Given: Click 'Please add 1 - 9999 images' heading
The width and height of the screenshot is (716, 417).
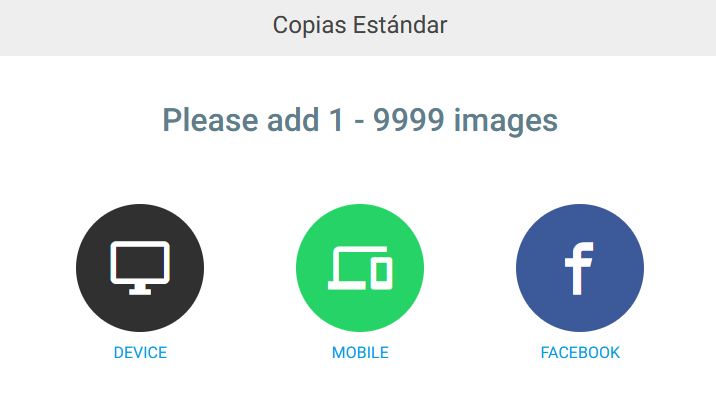Looking at the screenshot, I should 360,120.
